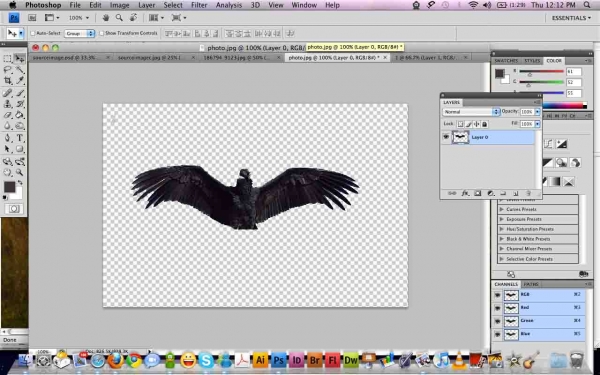The image size is (600, 375).
Task: Select the Clone Stamp tool
Action: point(7,104)
